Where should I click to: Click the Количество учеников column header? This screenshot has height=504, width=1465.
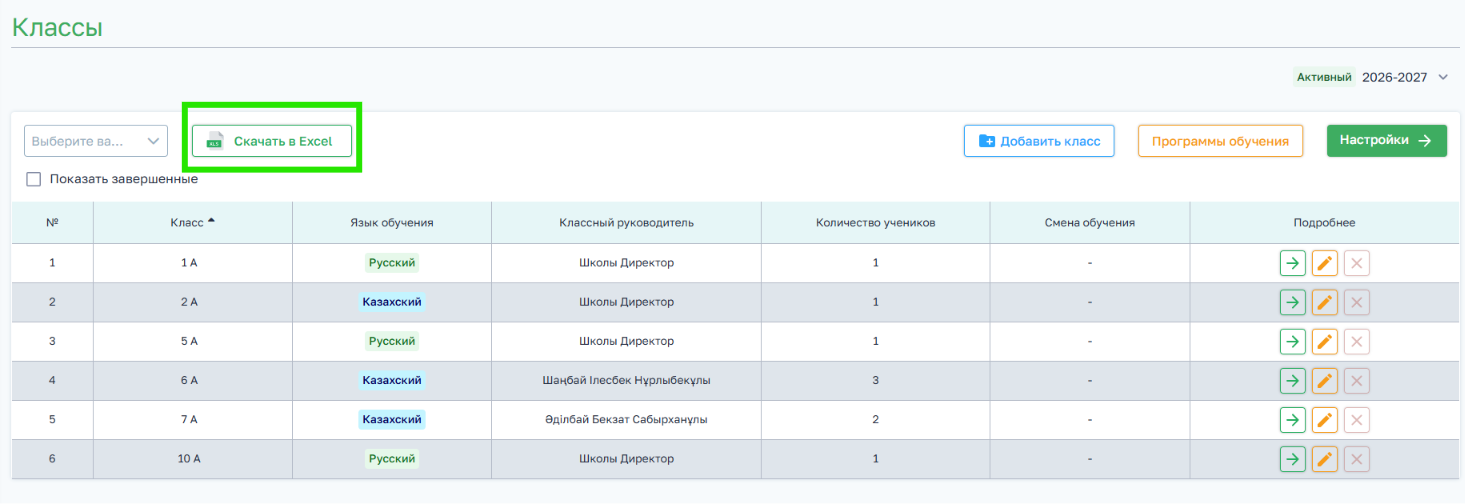point(876,222)
